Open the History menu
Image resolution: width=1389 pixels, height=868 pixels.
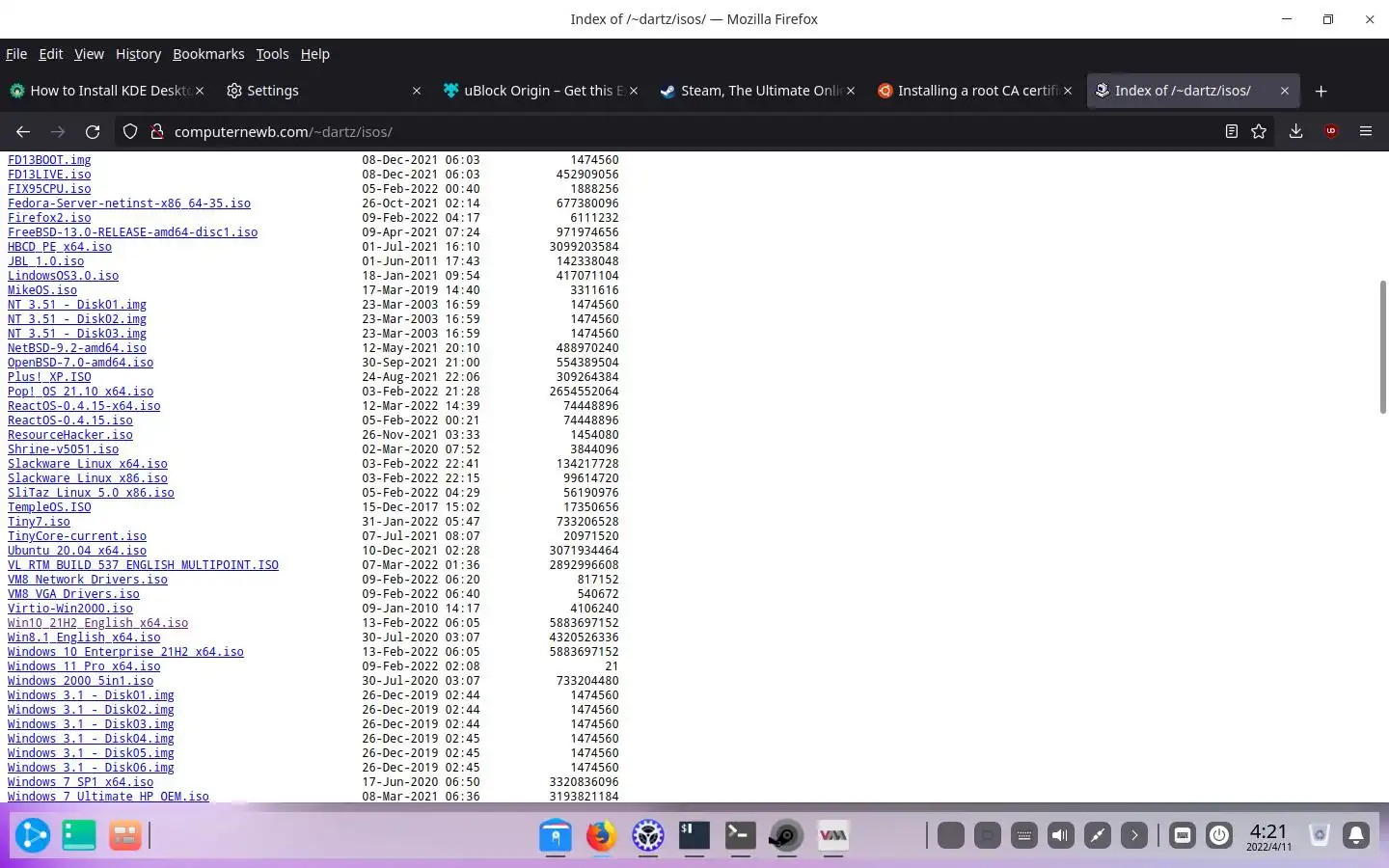pos(138,54)
